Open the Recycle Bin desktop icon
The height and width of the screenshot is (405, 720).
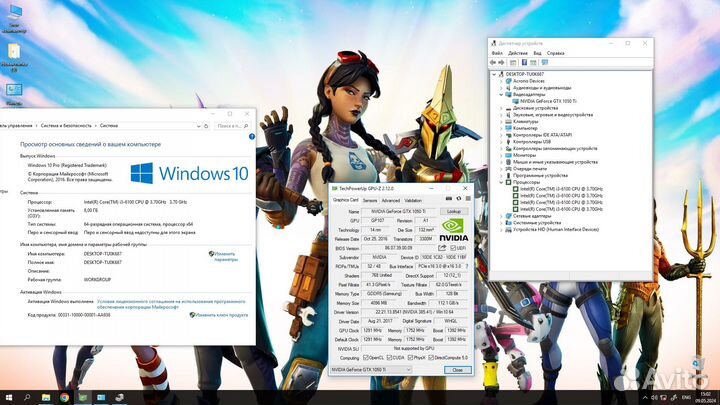pyautogui.click(x=15, y=51)
